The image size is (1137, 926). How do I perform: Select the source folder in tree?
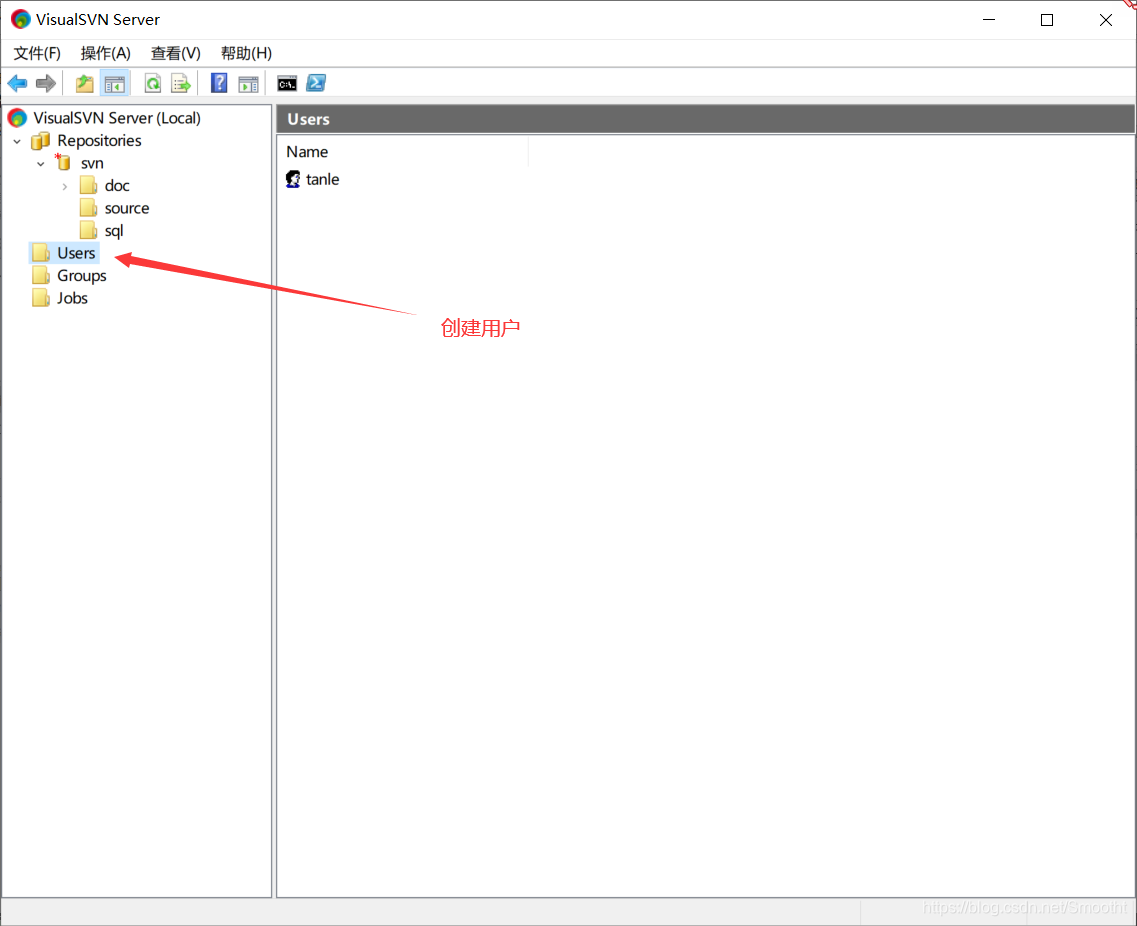tap(127, 208)
